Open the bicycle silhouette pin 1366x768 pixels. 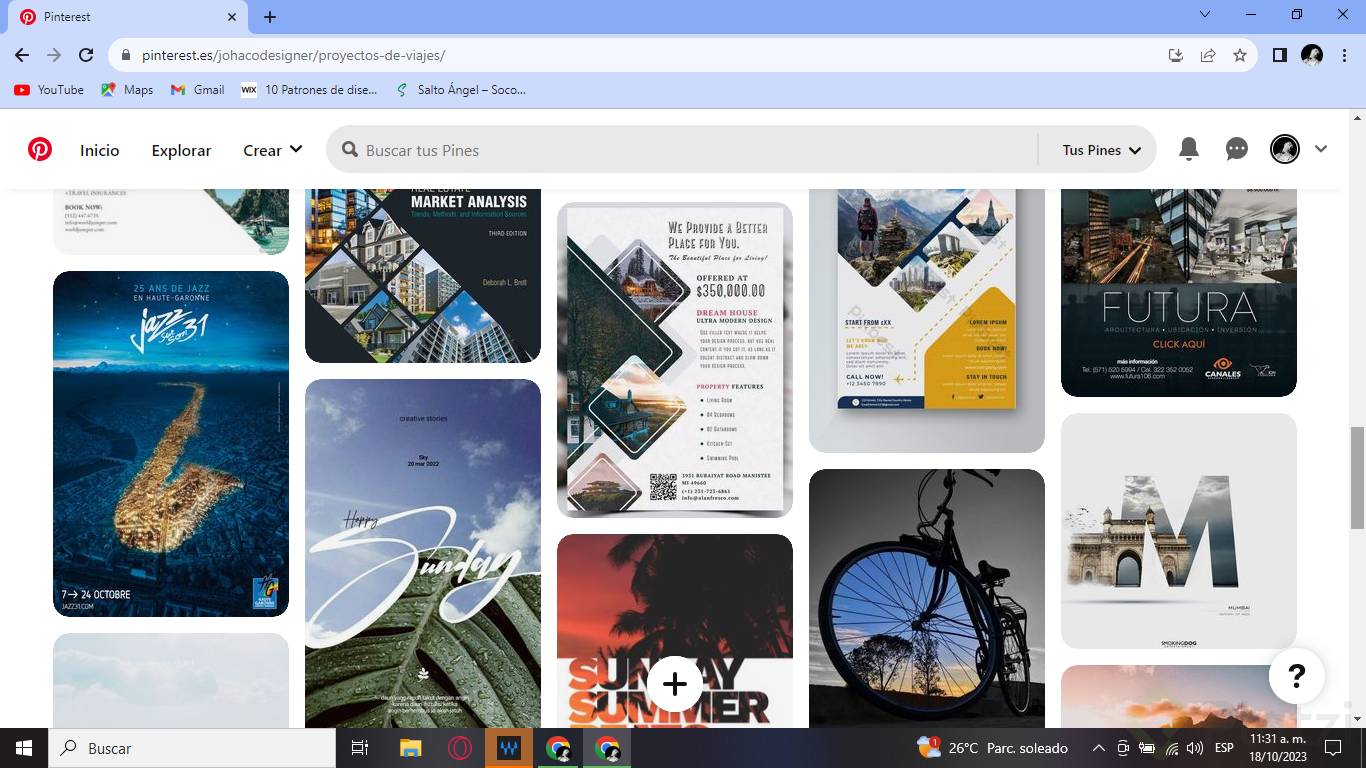click(x=927, y=598)
